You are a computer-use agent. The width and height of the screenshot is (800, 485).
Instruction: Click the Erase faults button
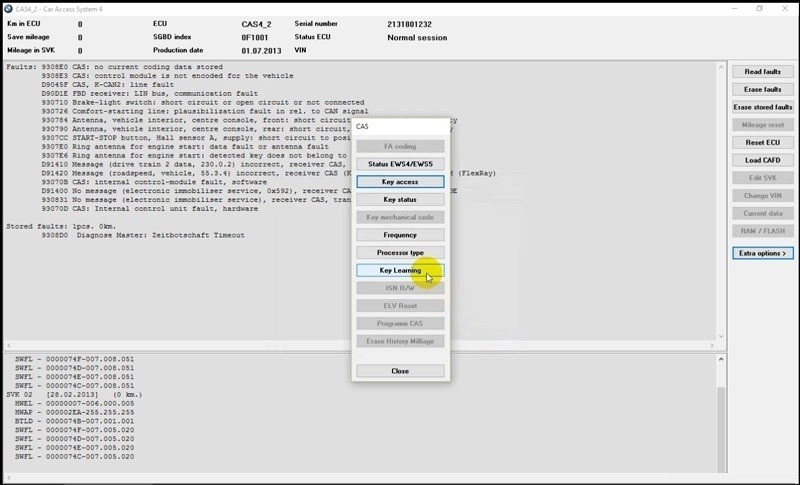pyautogui.click(x=762, y=89)
